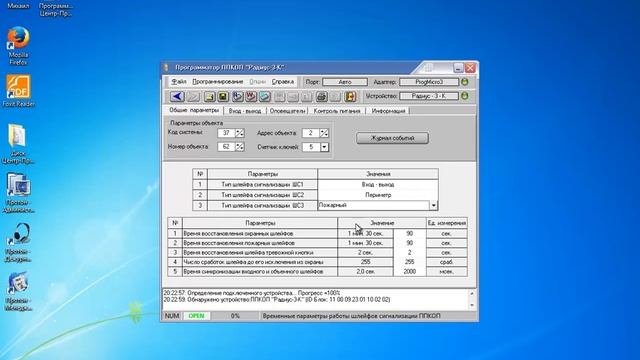Select the ШС2 value cell Периметр
Image resolution: width=640 pixels, height=360 pixels.
378,195
